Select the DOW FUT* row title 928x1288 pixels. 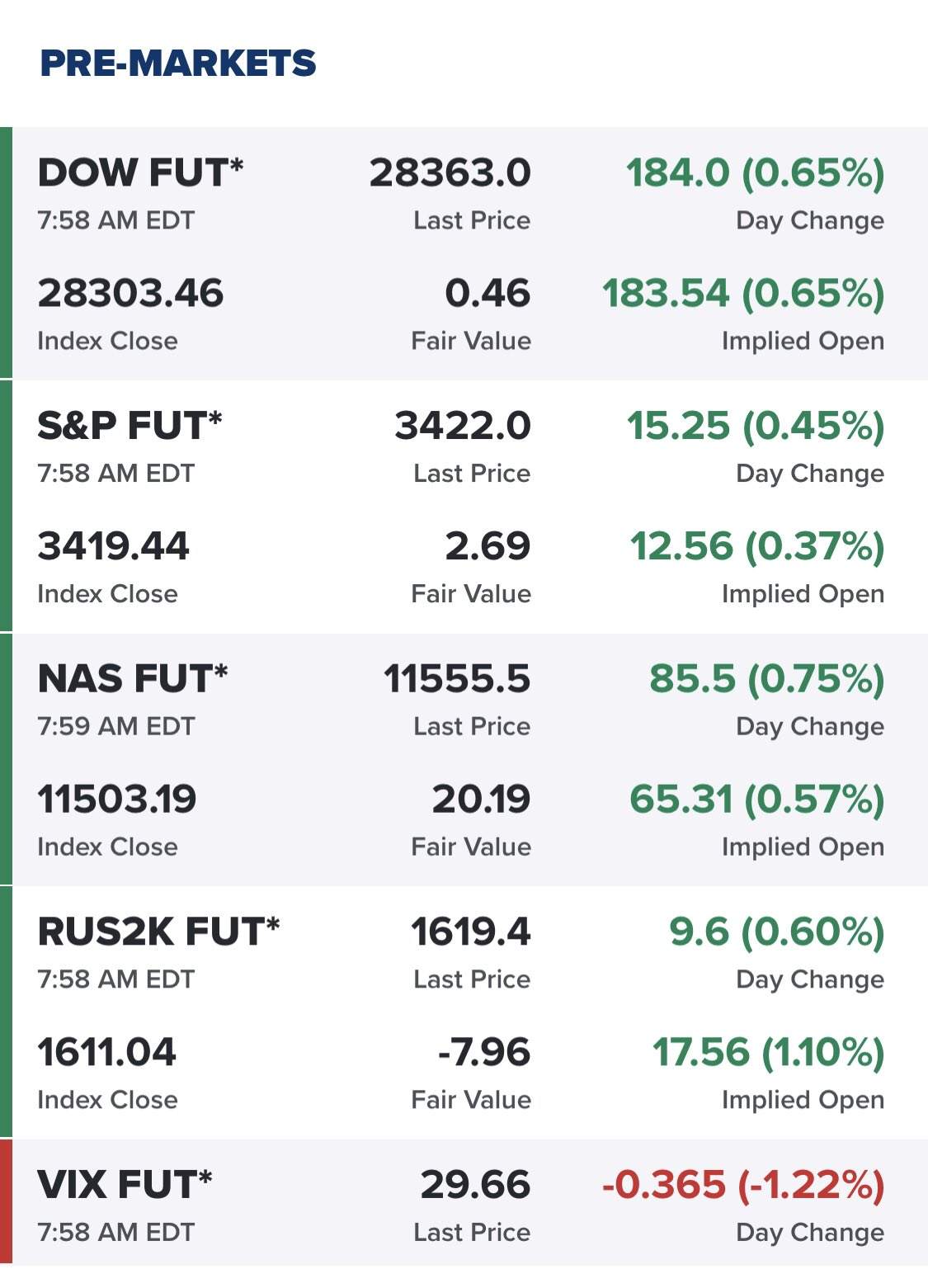point(140,173)
